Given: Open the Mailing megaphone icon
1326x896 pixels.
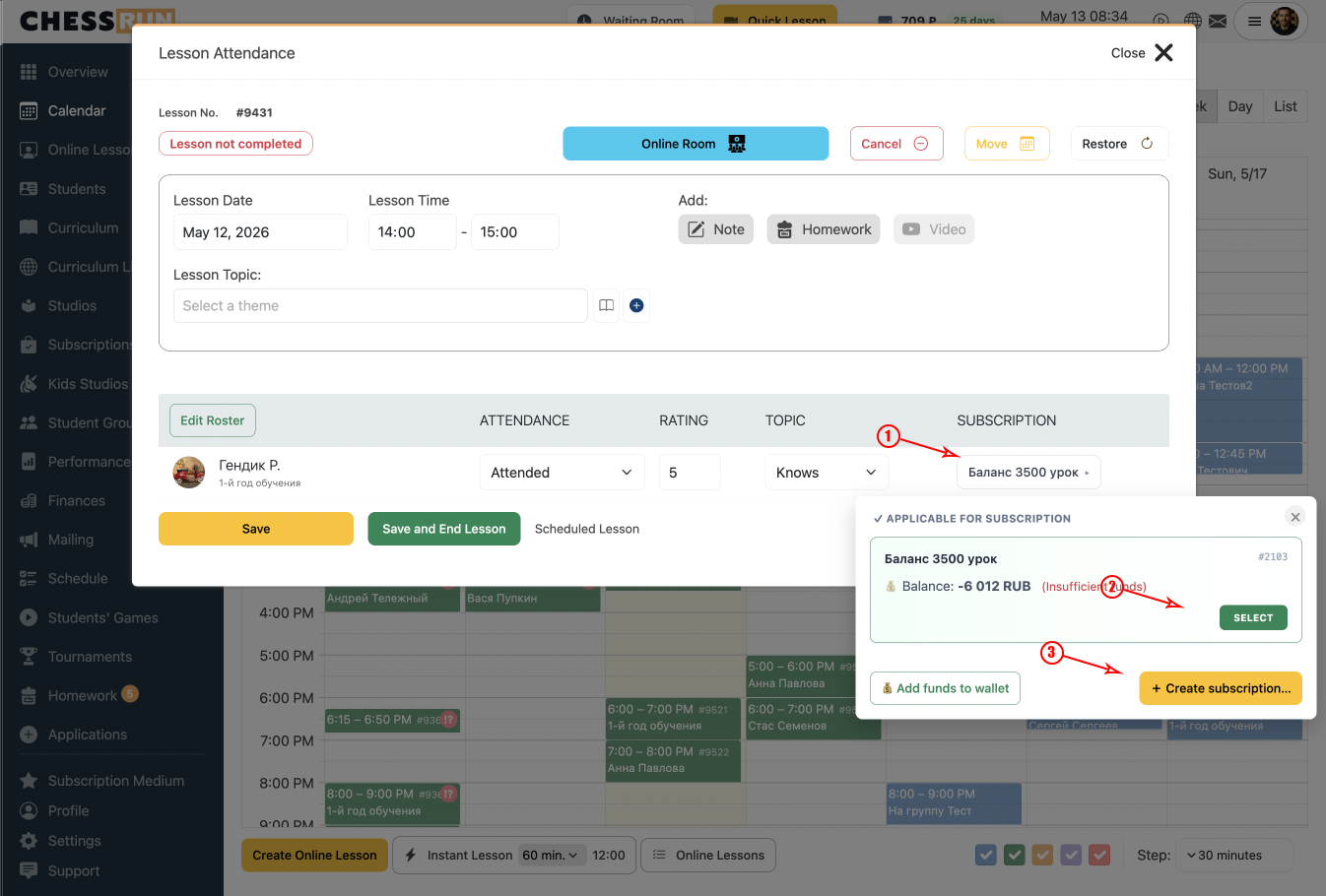Looking at the screenshot, I should (x=29, y=540).
